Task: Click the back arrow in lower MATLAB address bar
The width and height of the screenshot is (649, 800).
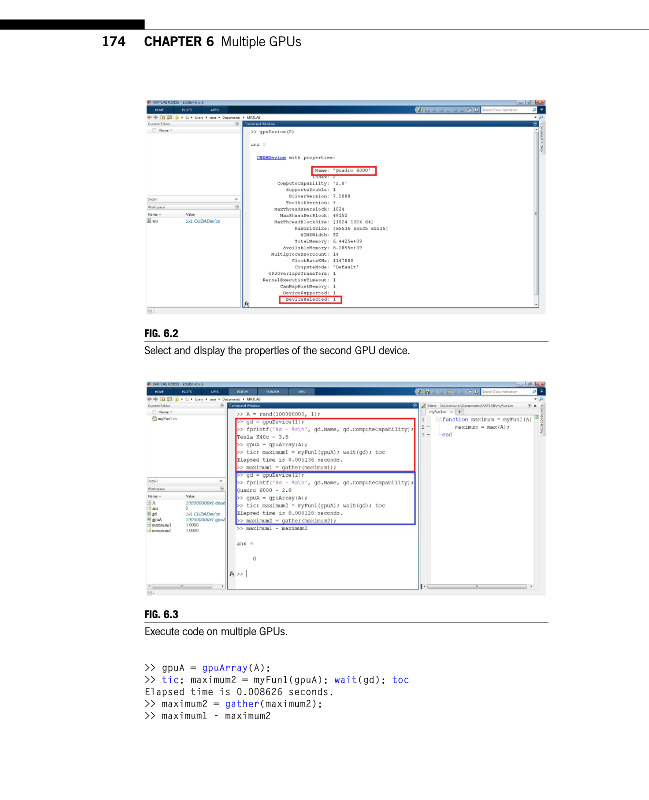Action: (150, 399)
